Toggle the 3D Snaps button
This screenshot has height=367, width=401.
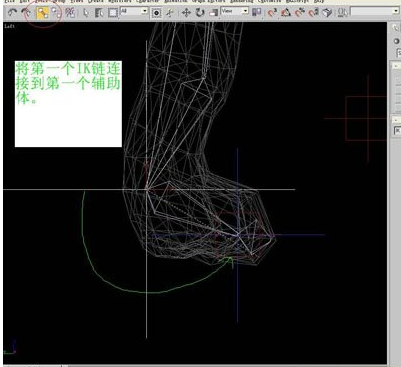[x=272, y=13]
